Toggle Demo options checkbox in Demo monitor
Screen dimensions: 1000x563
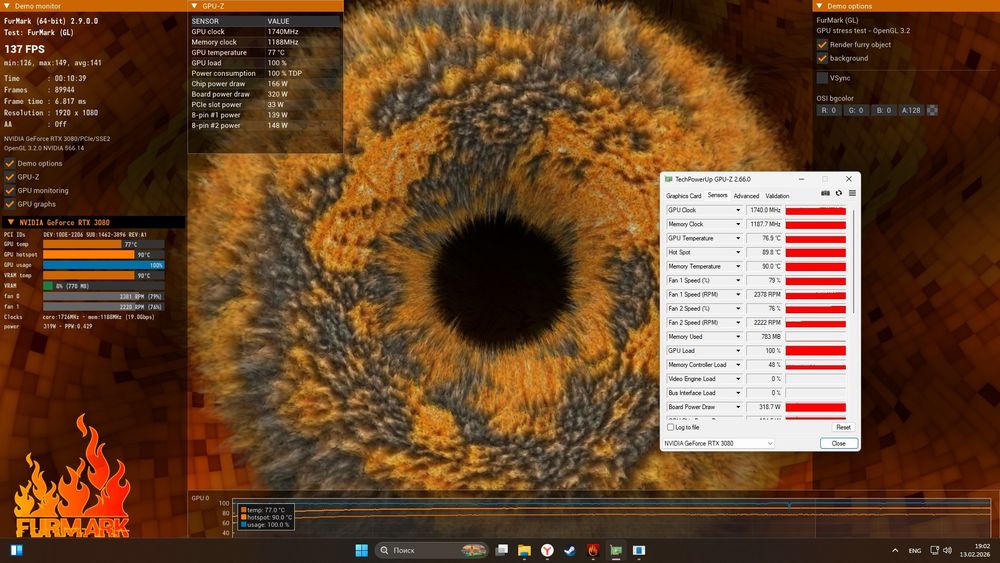pyautogui.click(x=10, y=163)
